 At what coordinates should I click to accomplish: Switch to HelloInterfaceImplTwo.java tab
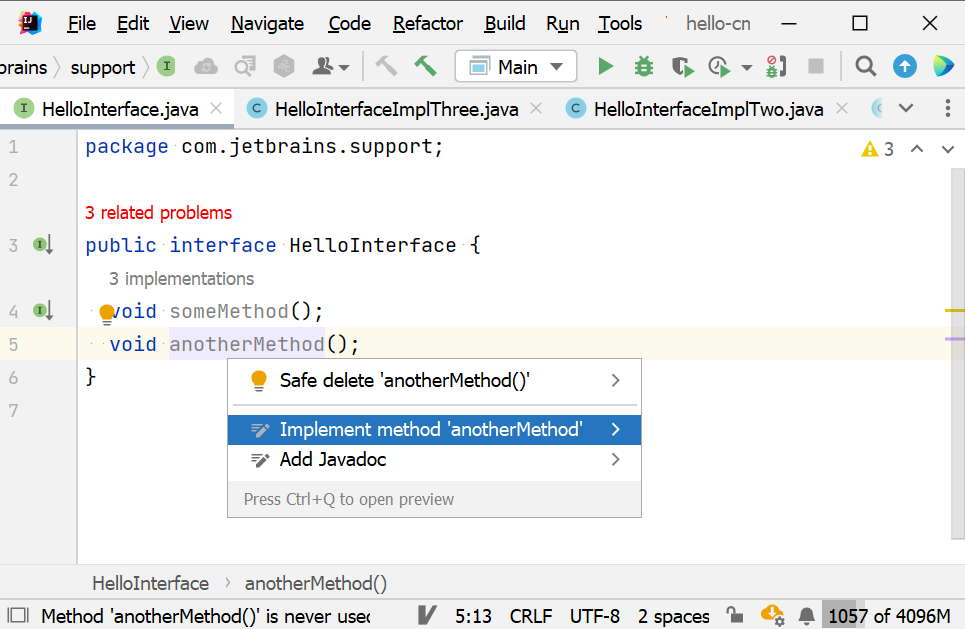[708, 110]
